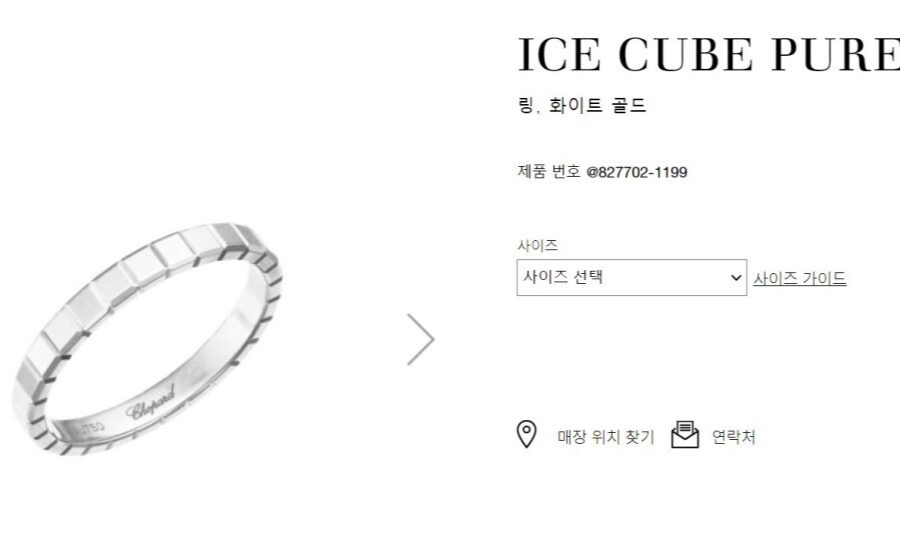
Task: Click the ICE CUBE PURE product title
Action: click(708, 55)
